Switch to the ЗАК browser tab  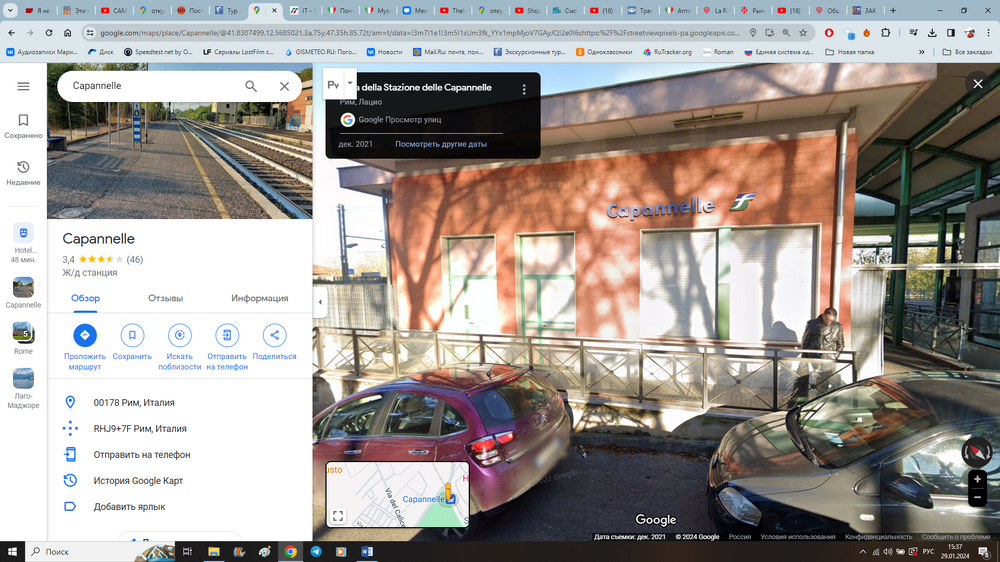pos(864,10)
